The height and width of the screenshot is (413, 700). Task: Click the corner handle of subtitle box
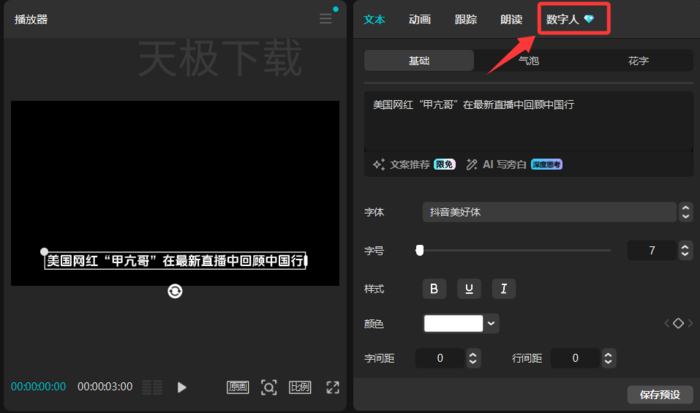click(44, 252)
